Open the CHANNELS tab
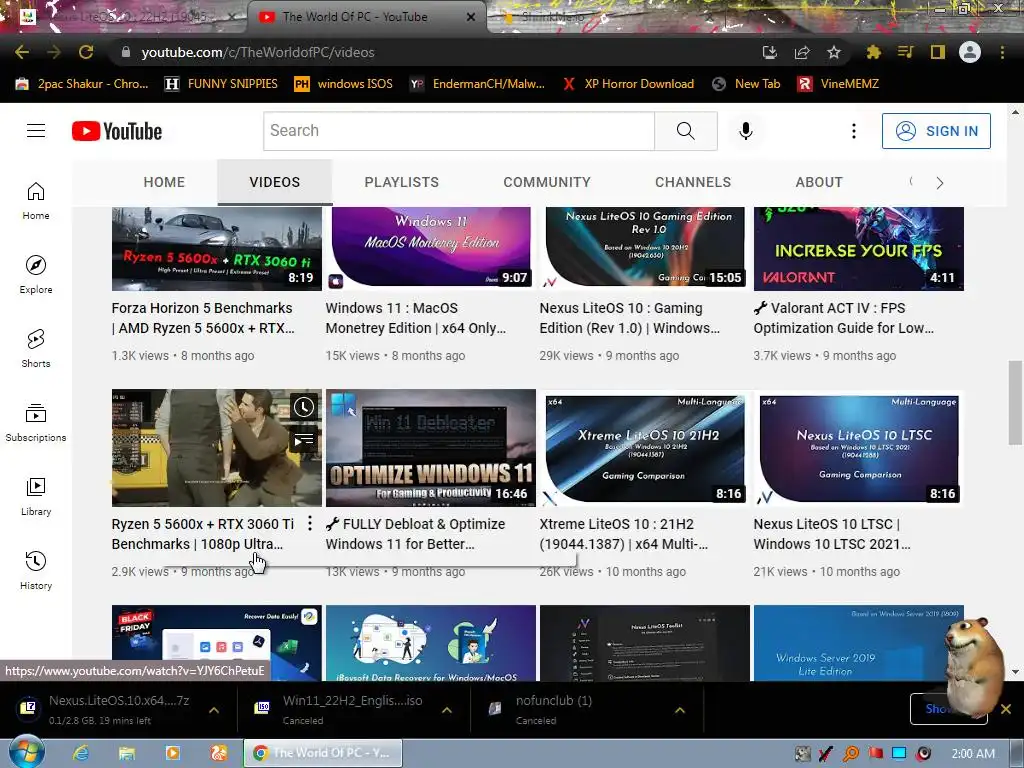This screenshot has width=1024, height=768. point(693,182)
